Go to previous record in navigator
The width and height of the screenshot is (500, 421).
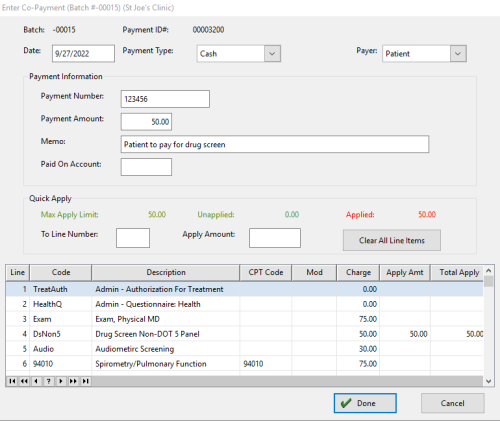(x=36, y=381)
